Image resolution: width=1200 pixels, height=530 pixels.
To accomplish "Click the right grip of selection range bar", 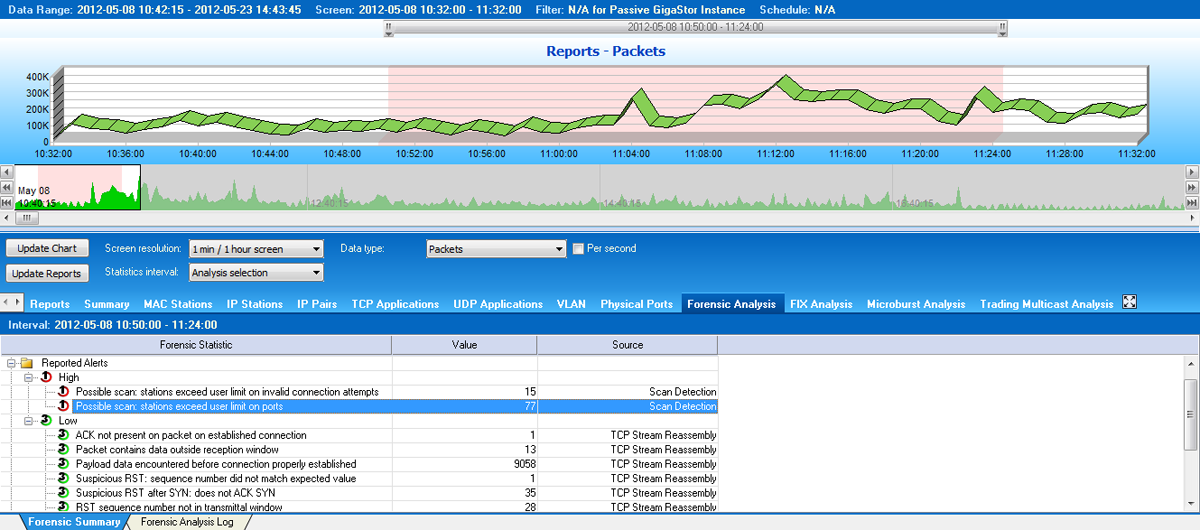I will (1002, 28).
